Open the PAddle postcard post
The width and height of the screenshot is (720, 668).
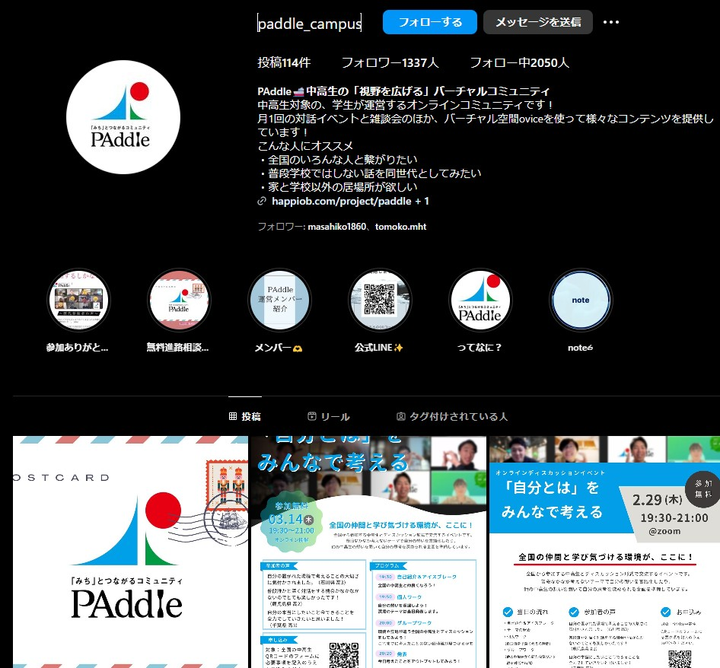130,552
